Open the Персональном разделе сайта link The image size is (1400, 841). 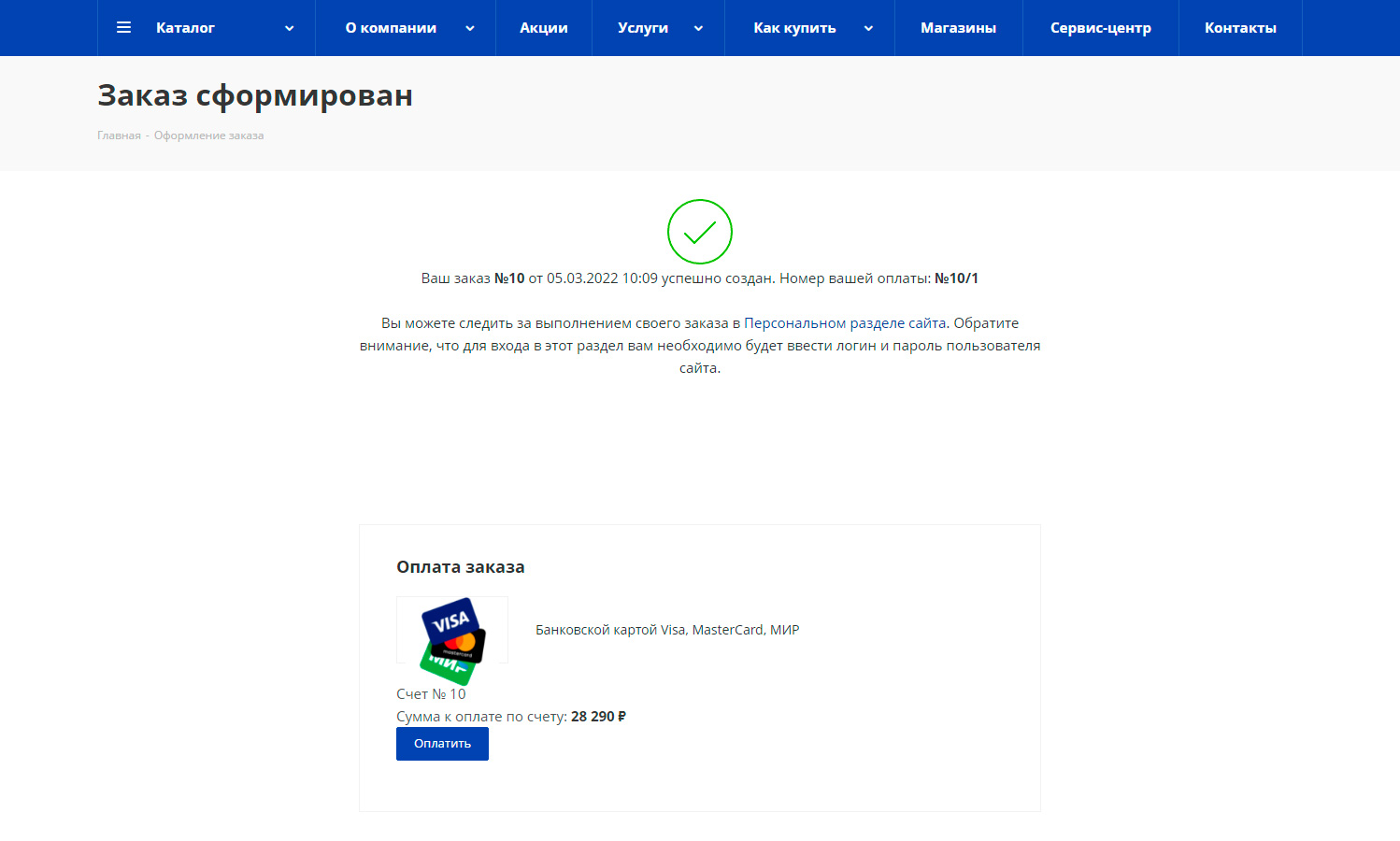845,323
